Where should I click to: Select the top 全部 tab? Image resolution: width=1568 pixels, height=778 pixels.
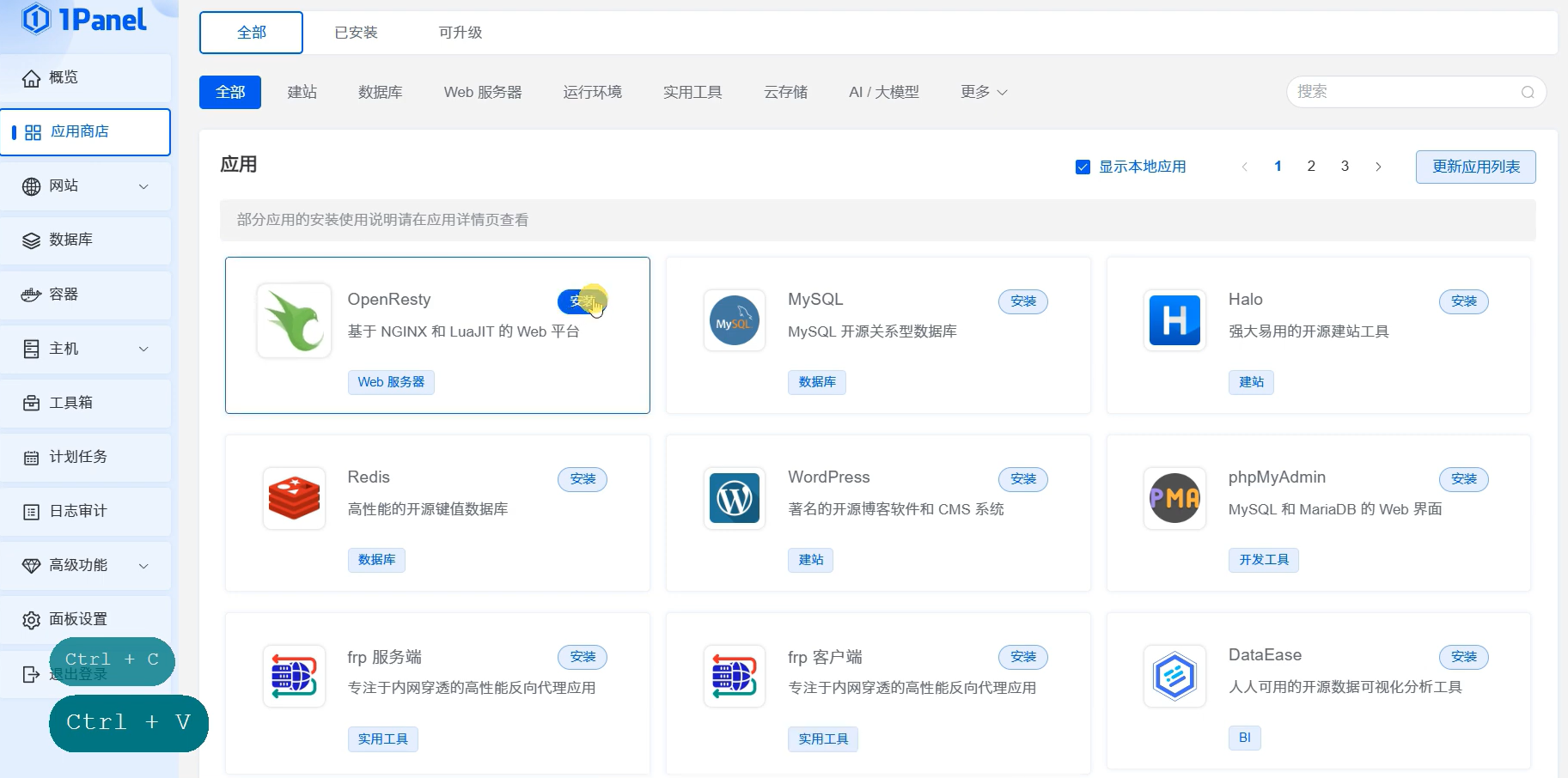pos(252,33)
